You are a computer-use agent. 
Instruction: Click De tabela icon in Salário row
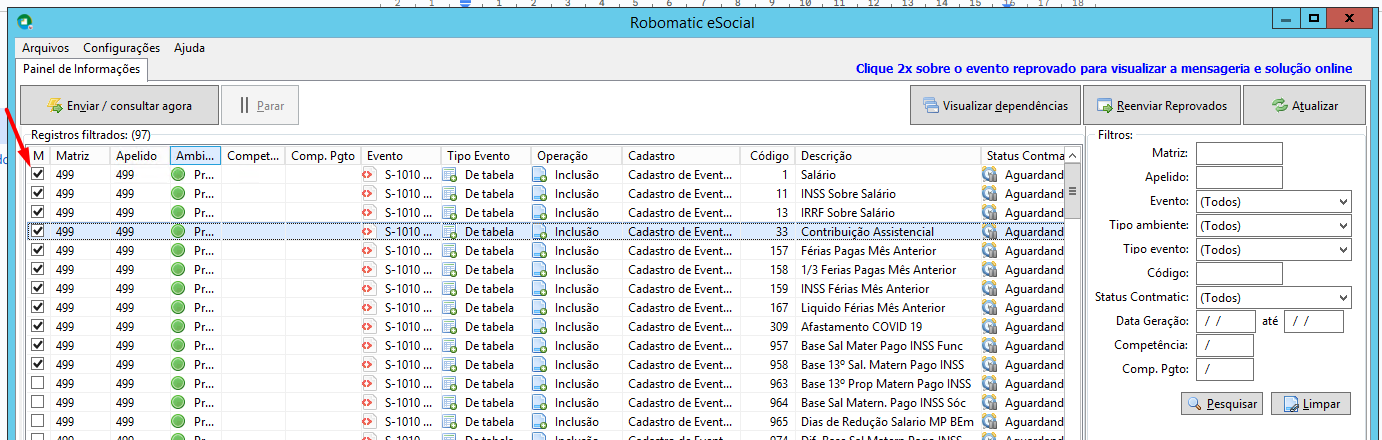(450, 174)
